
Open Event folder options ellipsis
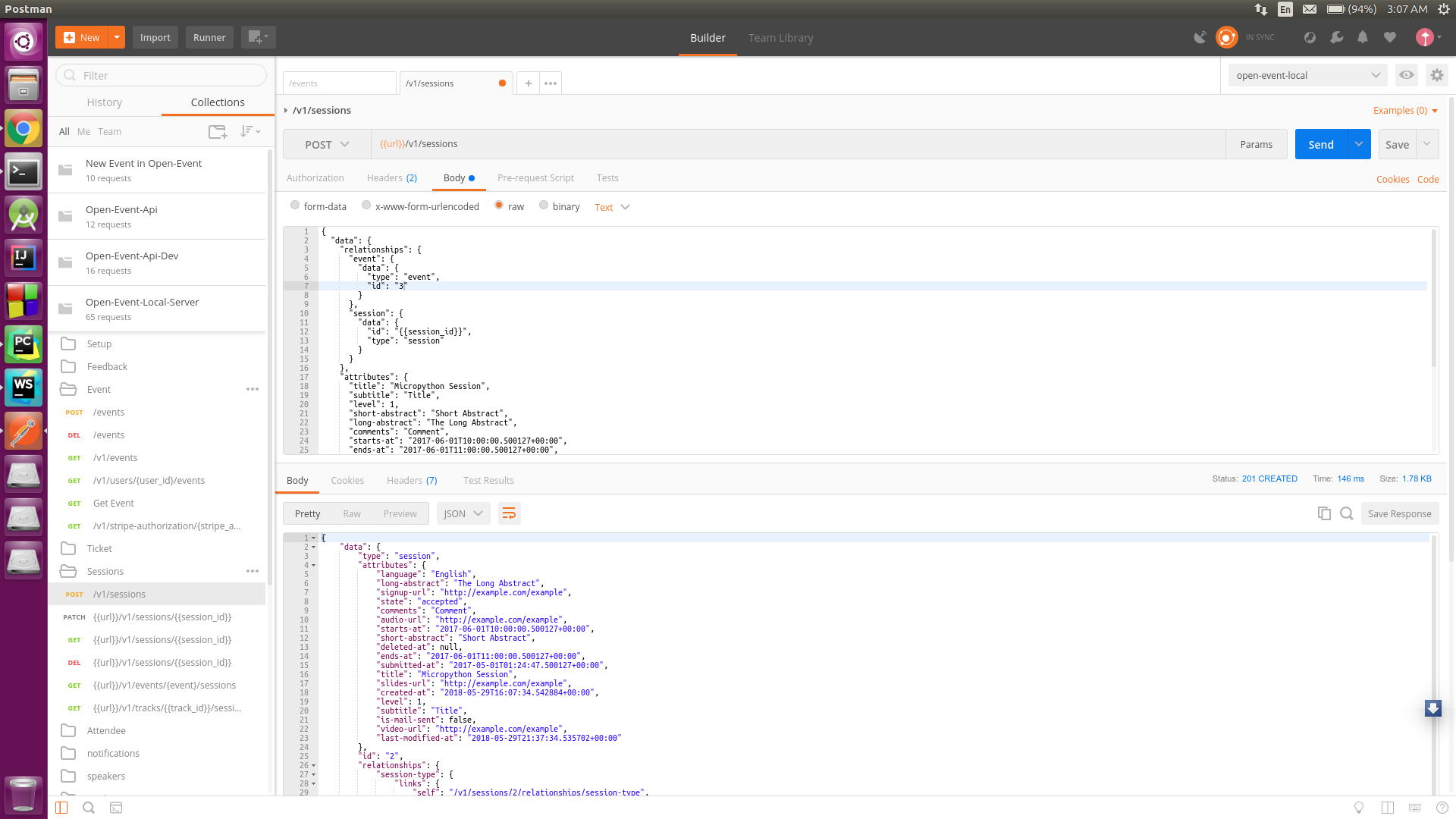coord(253,389)
